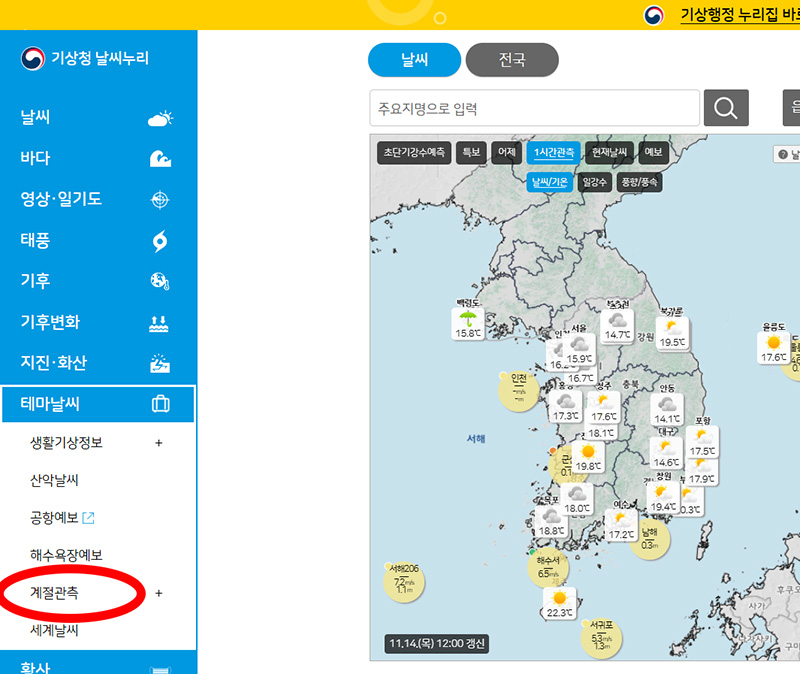This screenshot has width=800, height=674.
Task: Click the 서해206 buoy circle marker
Action: 404,582
